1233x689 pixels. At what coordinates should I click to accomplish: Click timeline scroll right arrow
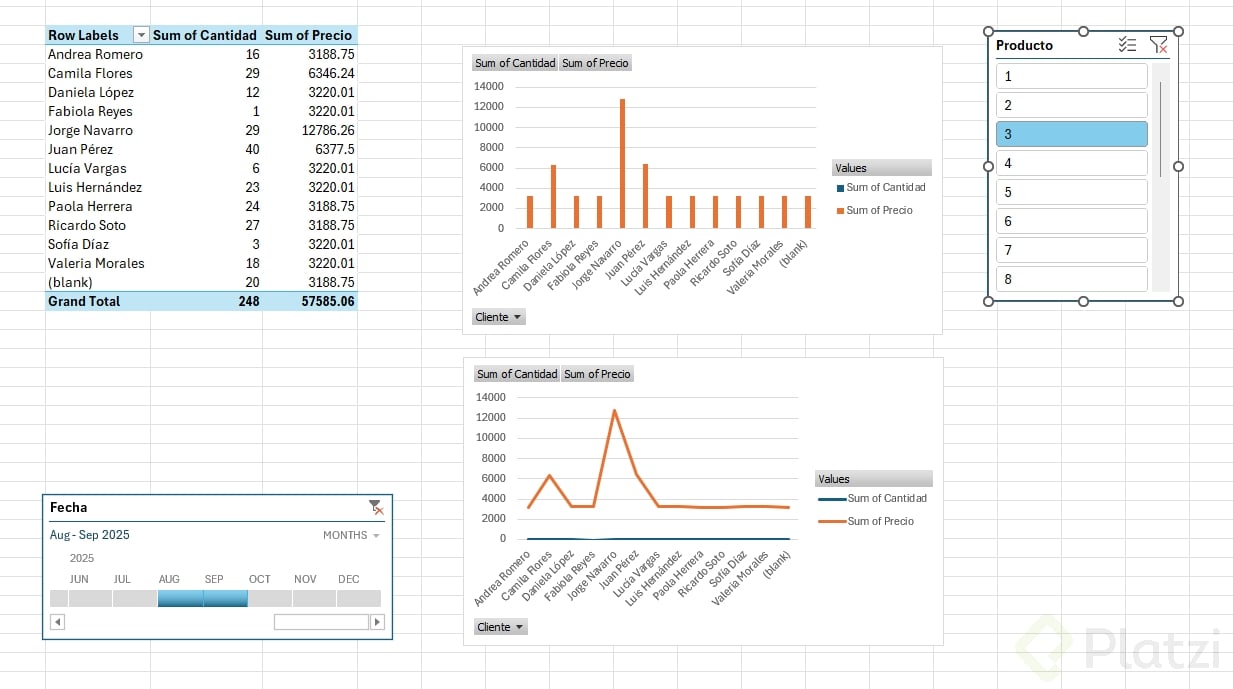point(377,622)
